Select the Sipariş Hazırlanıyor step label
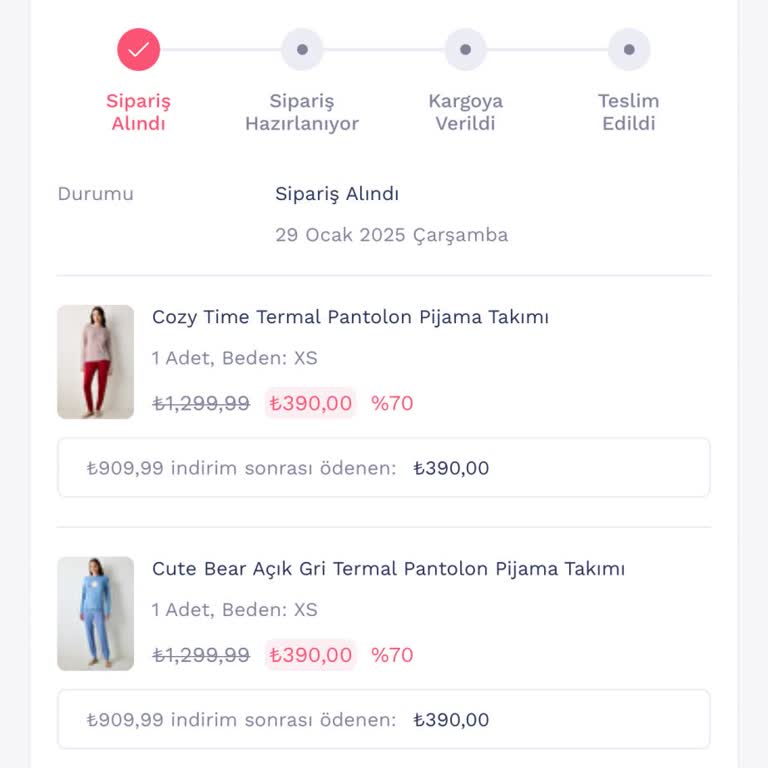Image resolution: width=768 pixels, height=768 pixels. pyautogui.click(x=302, y=112)
